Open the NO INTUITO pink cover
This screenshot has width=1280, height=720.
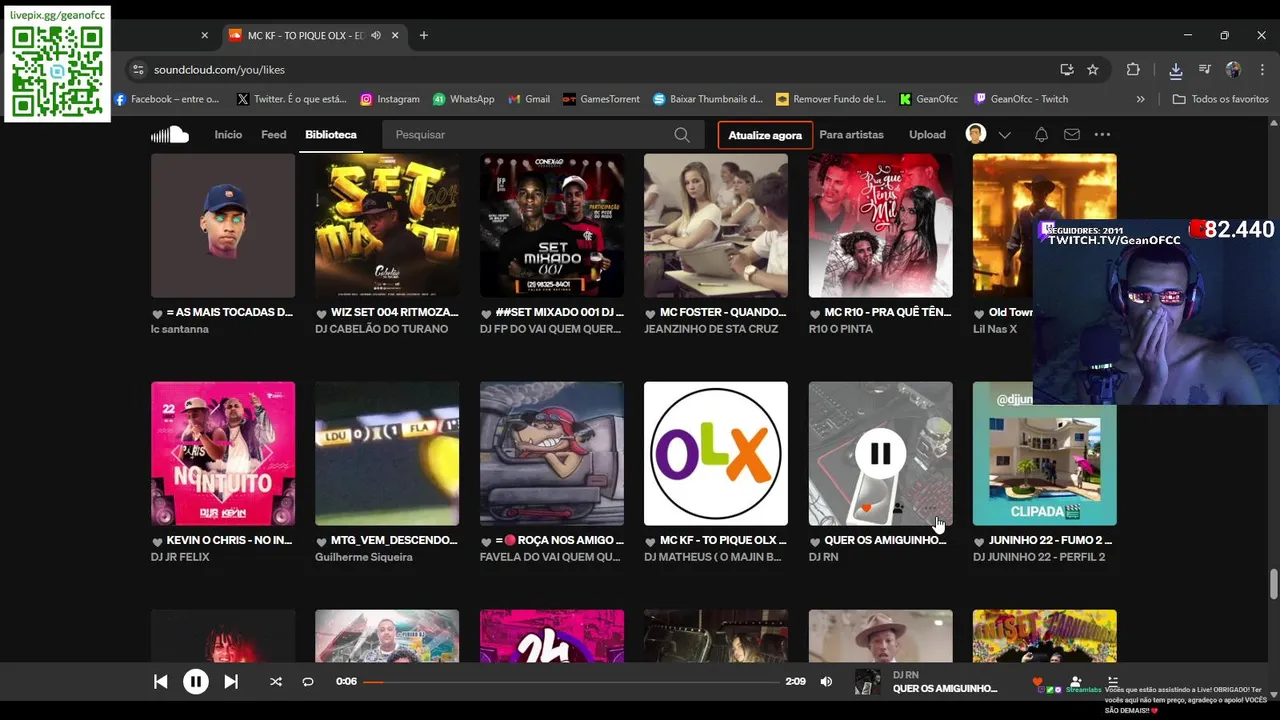click(223, 454)
